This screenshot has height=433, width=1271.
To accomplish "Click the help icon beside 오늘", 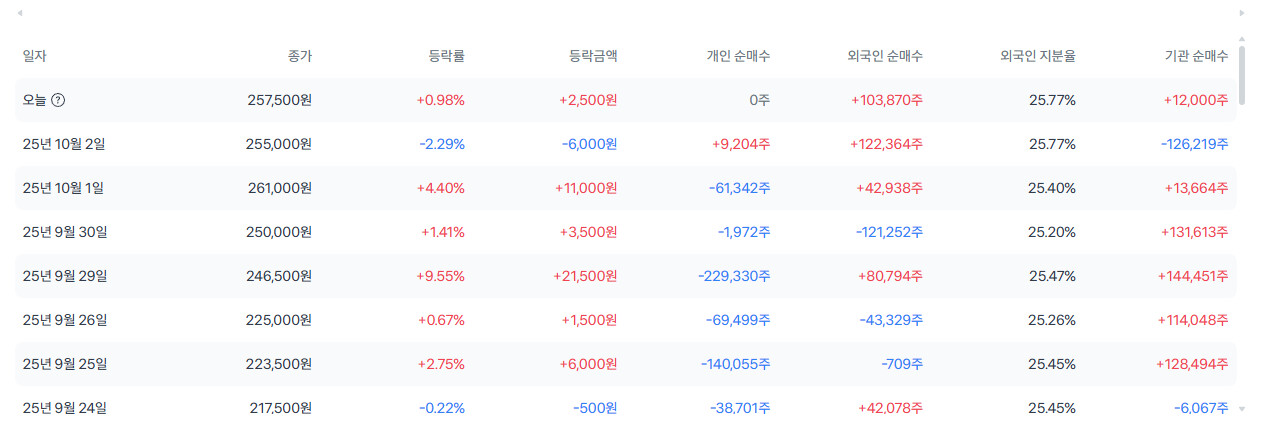I will pyautogui.click(x=58, y=100).
